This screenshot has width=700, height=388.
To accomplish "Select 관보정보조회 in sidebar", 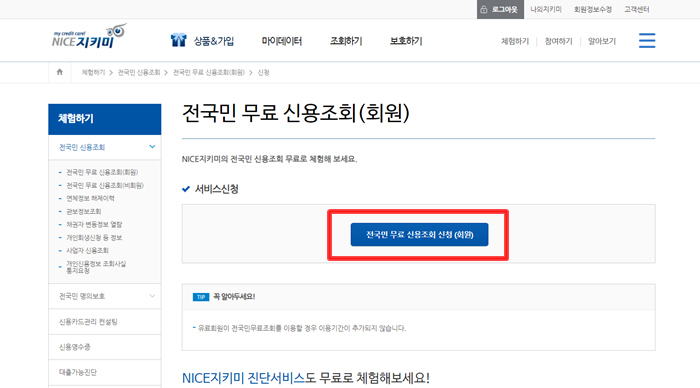I will (x=83, y=211).
